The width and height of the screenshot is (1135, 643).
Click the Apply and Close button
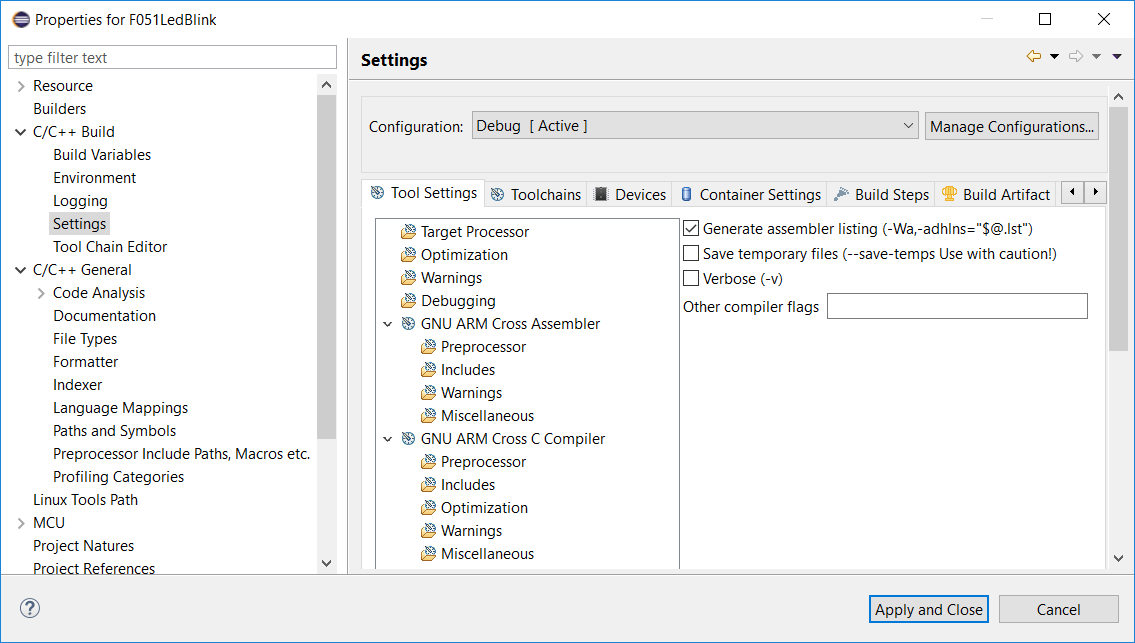click(x=929, y=609)
